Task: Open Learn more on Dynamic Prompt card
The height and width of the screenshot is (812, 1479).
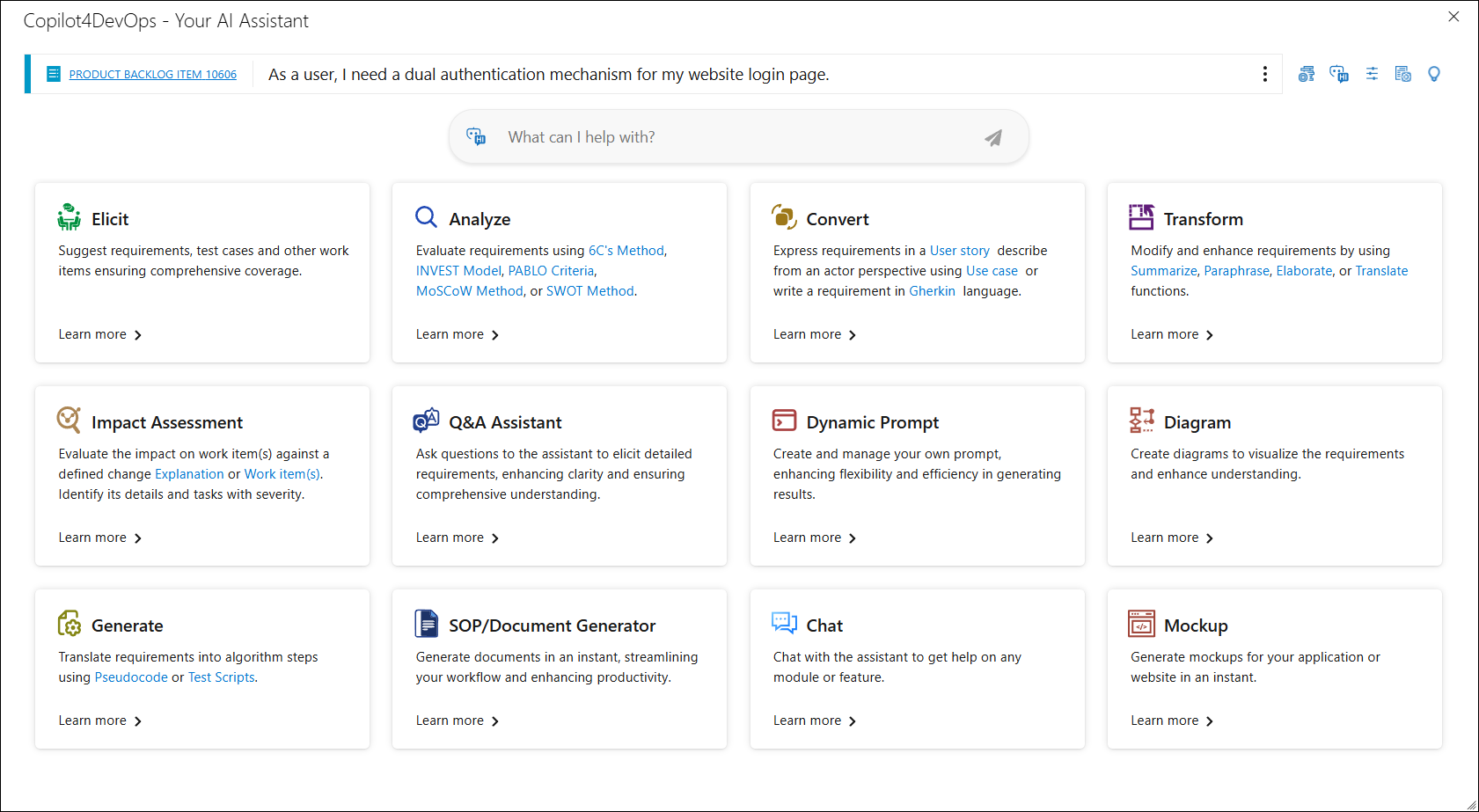Action: coord(815,538)
